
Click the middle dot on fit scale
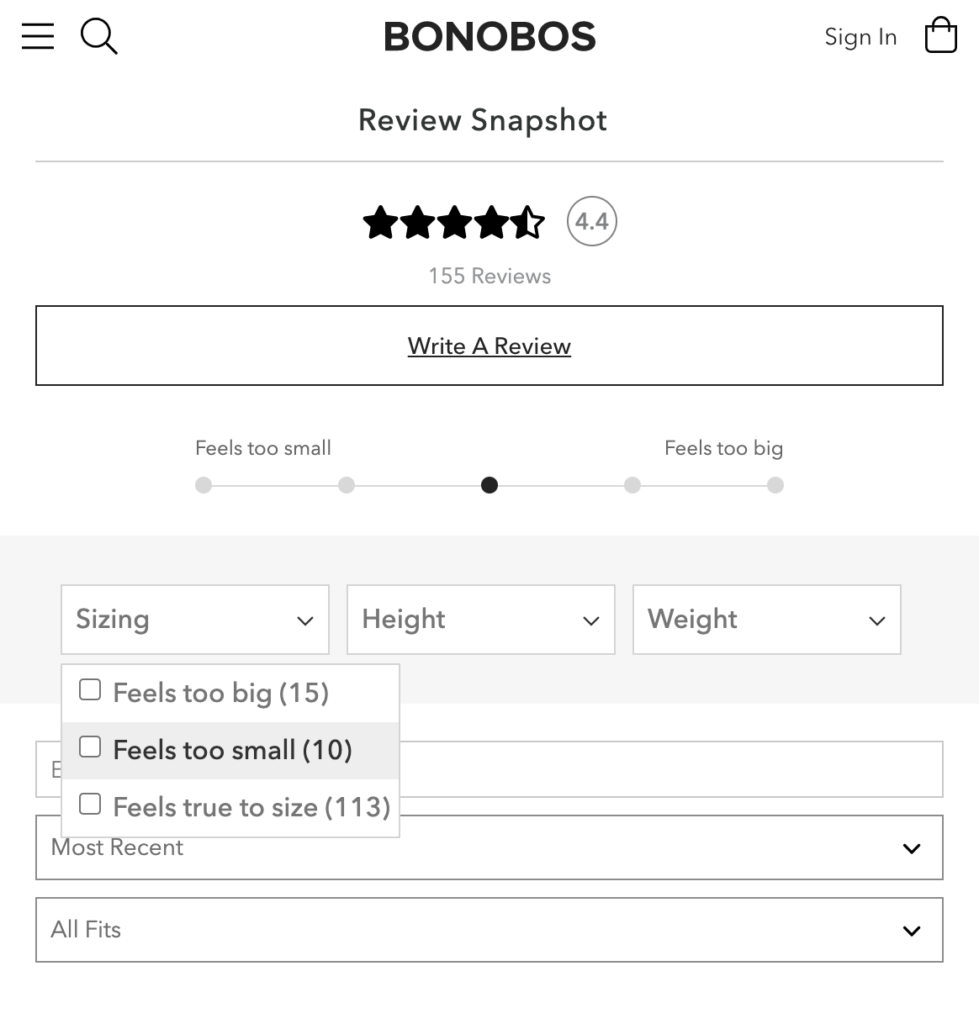click(489, 486)
